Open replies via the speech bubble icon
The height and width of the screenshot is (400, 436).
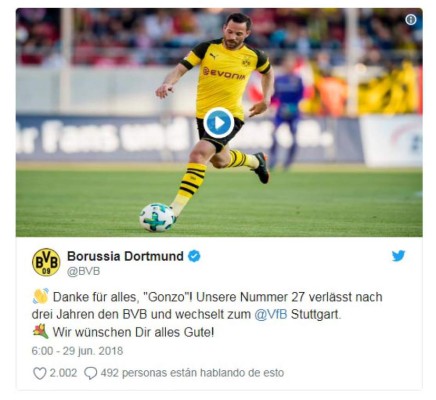click(x=91, y=373)
